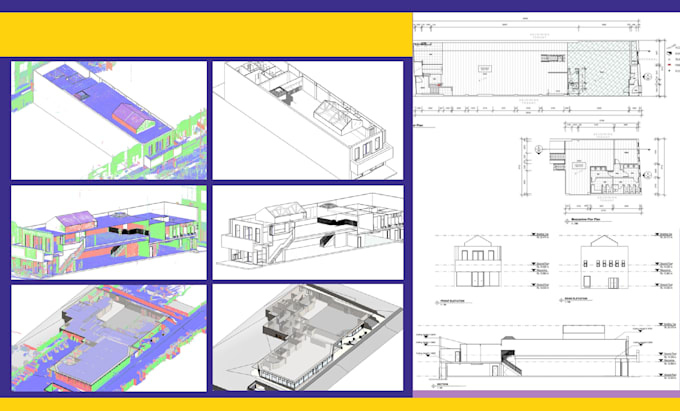This screenshot has height=411, width=680.
Task: View the grey shaded 3D model aerial image
Action: 307,338
